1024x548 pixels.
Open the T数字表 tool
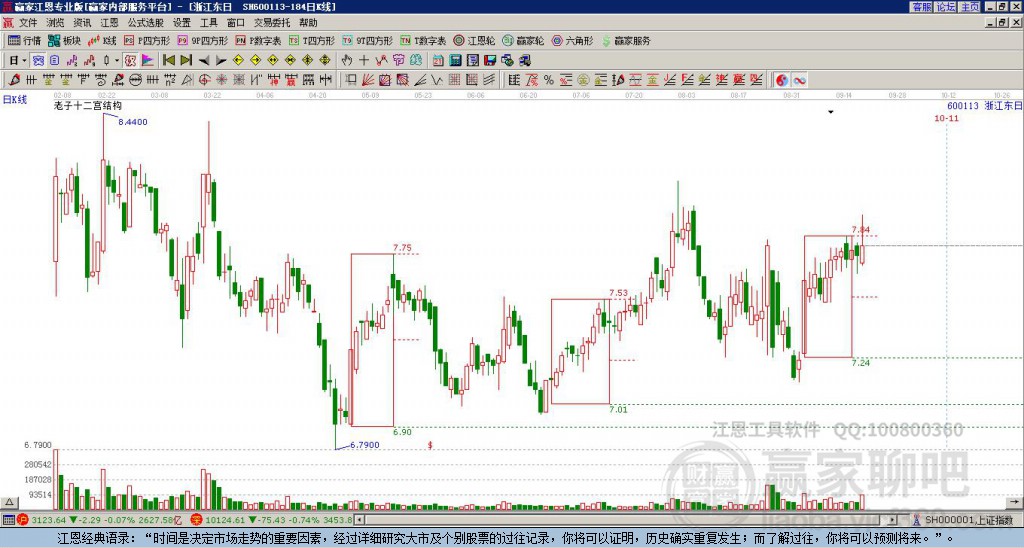[423, 40]
